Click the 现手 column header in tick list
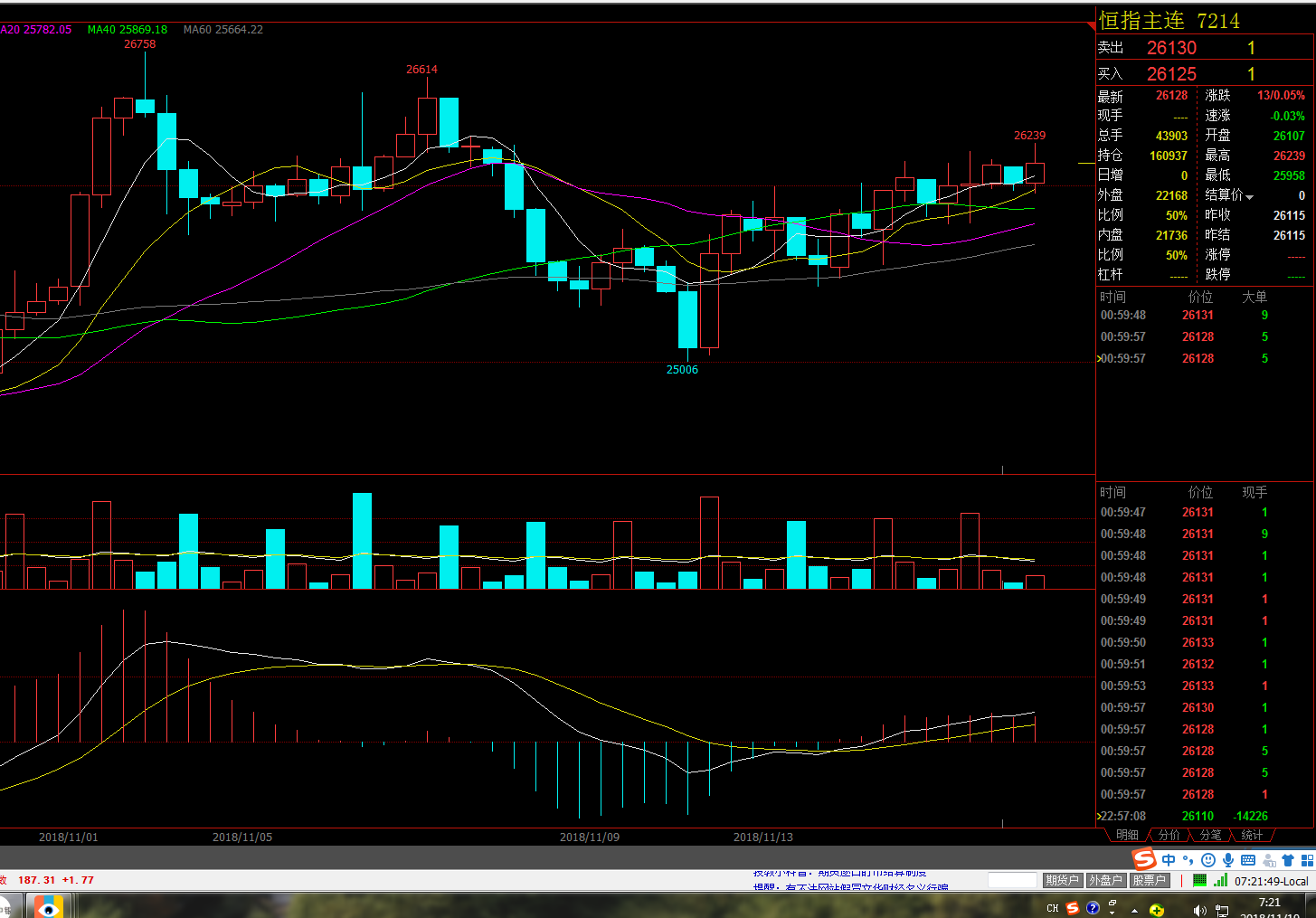This screenshot has height=918, width=1316. (x=1254, y=492)
